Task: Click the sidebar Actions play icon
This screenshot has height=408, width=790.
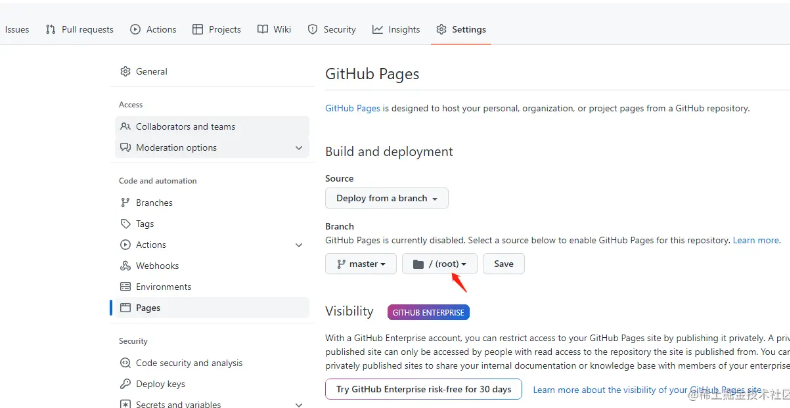Action: 125,245
